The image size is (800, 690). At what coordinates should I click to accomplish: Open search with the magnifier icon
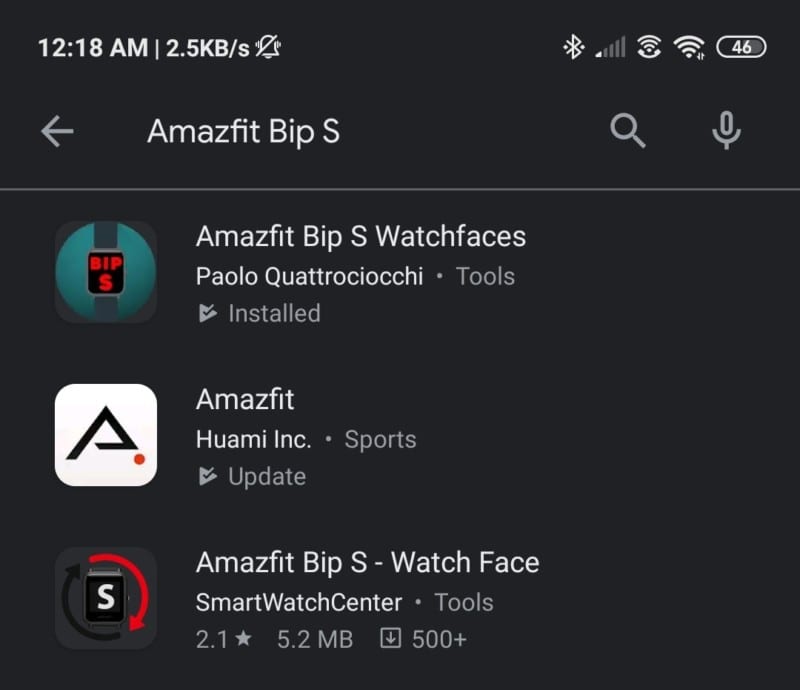coord(628,131)
